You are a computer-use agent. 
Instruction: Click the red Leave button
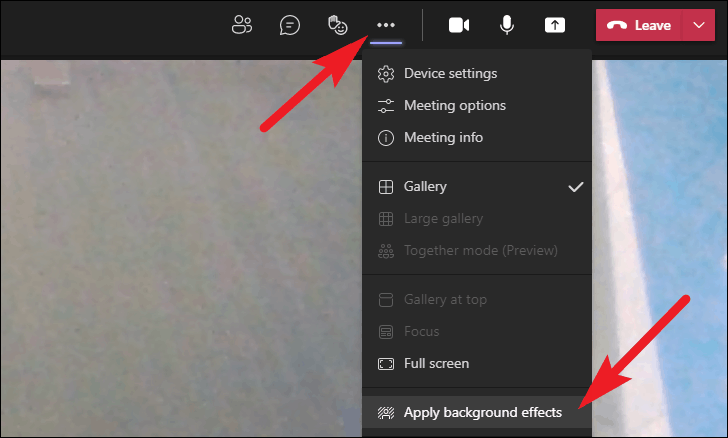(x=639, y=25)
